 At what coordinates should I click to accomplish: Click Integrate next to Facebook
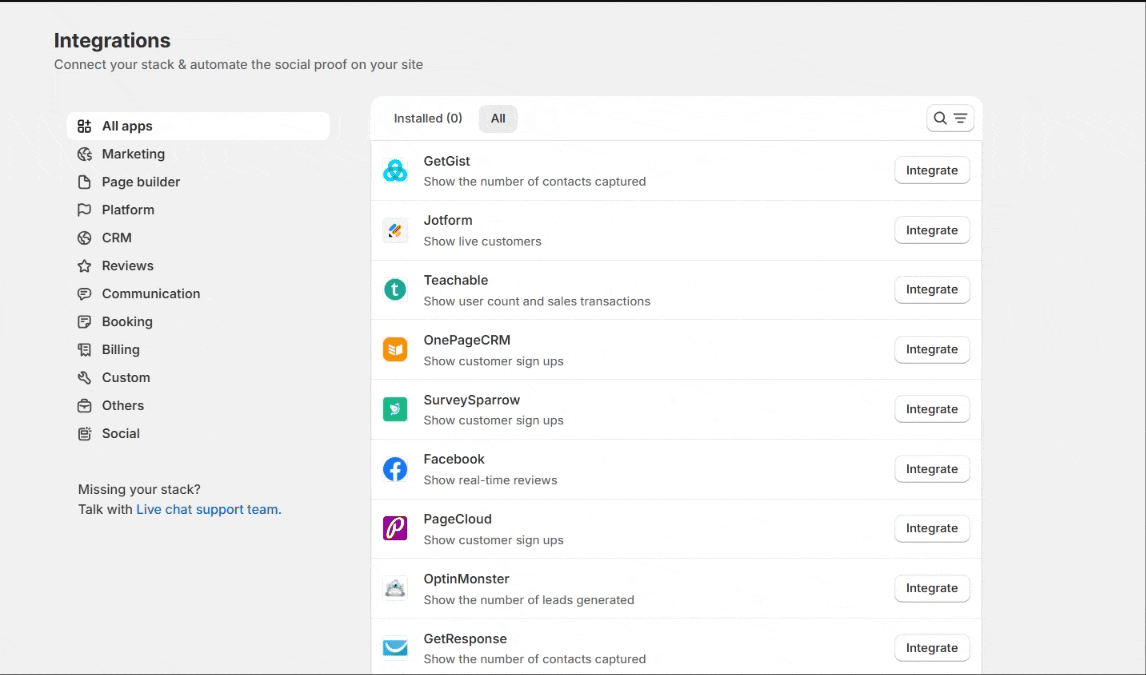931,469
